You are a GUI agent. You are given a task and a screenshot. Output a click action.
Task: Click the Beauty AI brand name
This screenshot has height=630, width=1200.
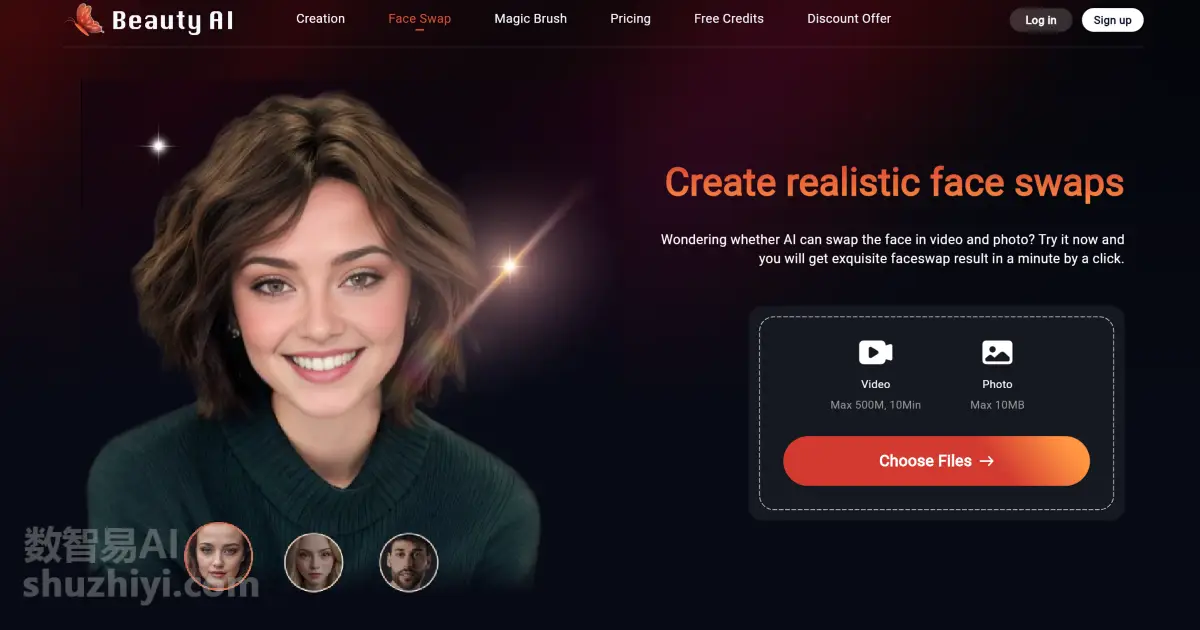172,21
